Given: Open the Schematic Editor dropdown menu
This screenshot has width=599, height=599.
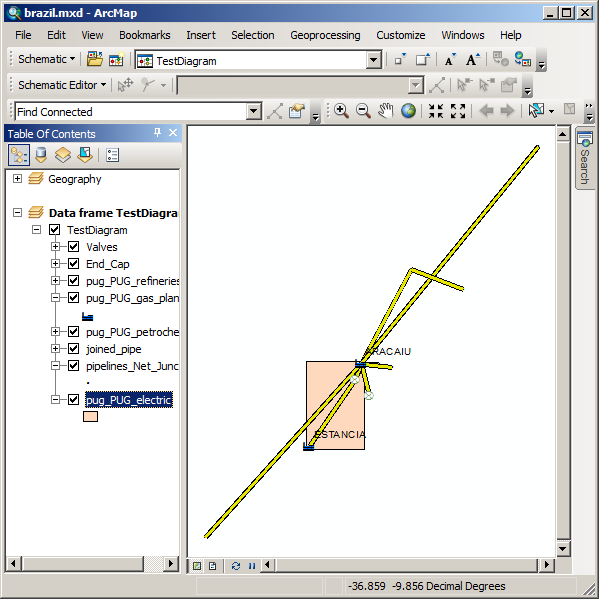Looking at the screenshot, I should click(62, 85).
